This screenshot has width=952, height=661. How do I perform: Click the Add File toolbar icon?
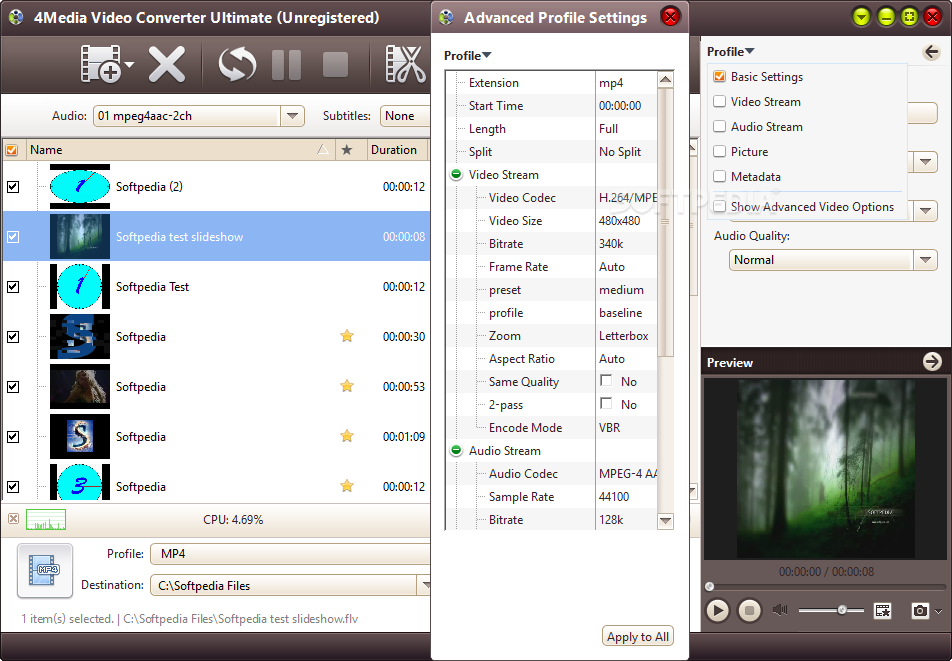click(x=100, y=63)
